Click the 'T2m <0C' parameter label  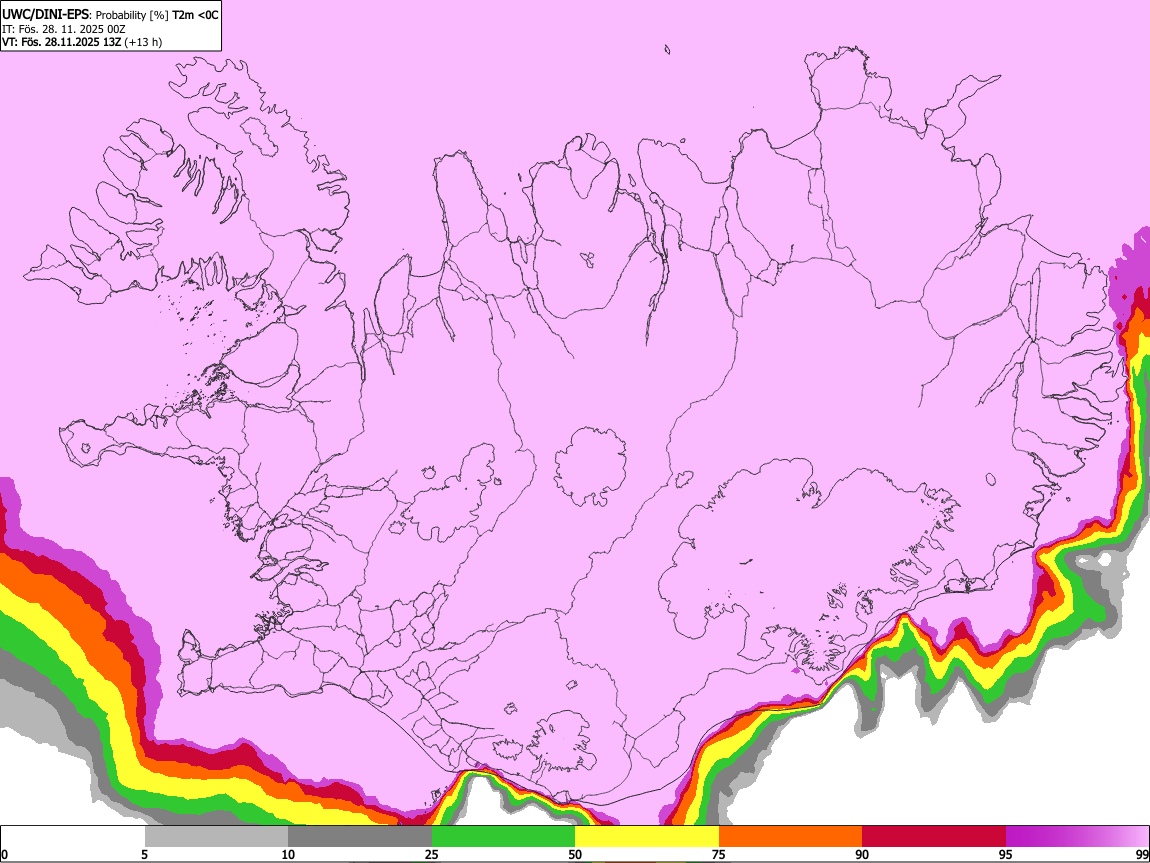point(195,15)
